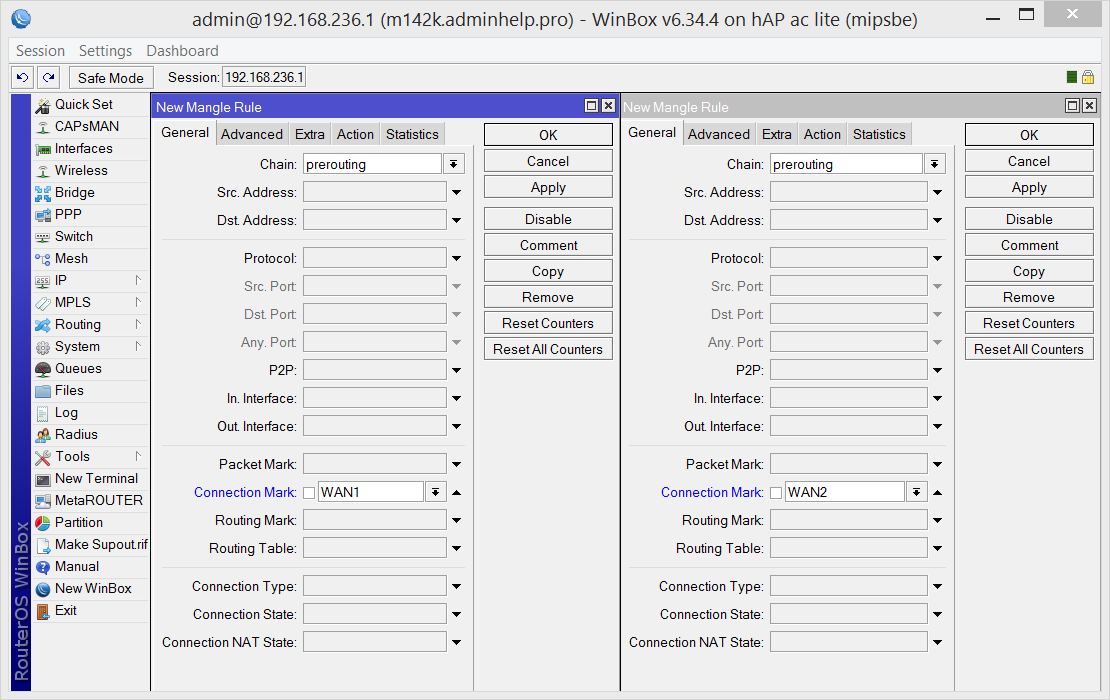
Task: Open System menu icon
Action: coord(43,347)
